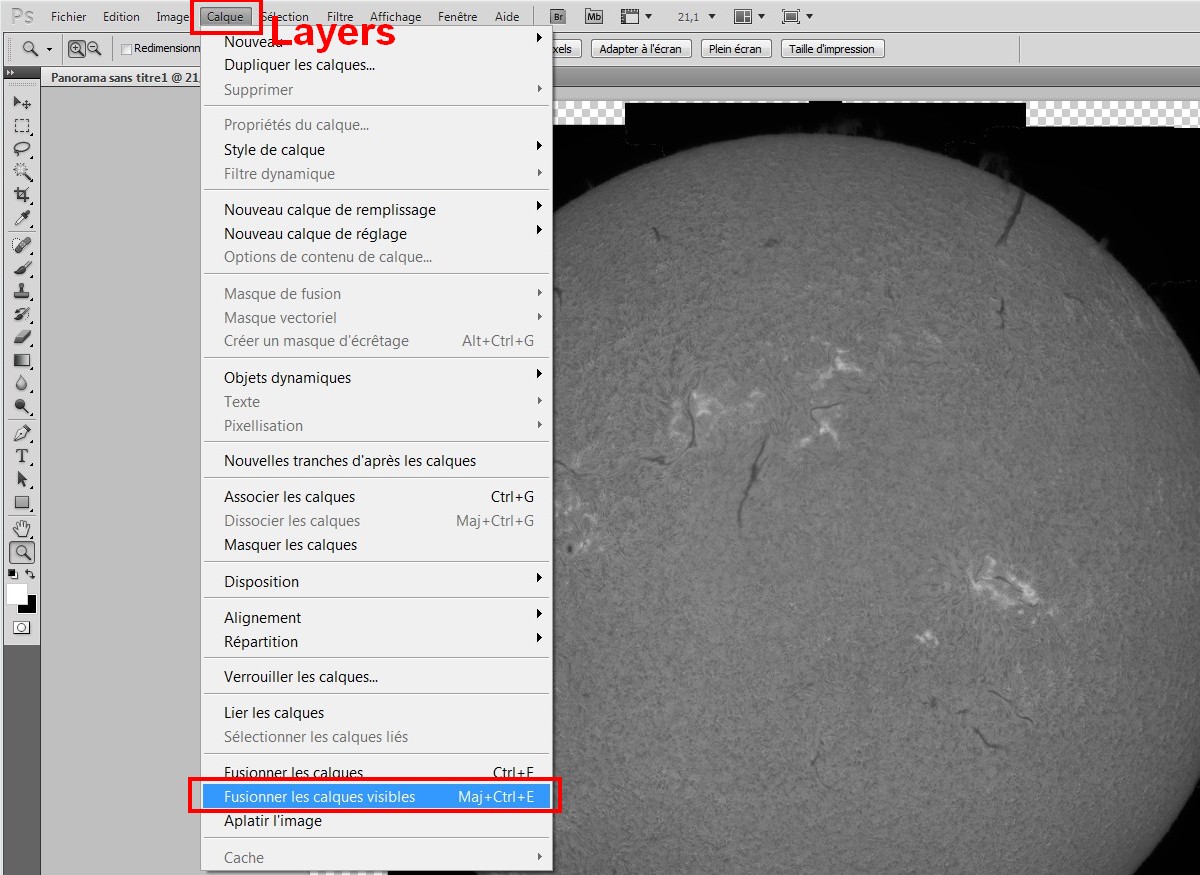
Task: Choose Aplatir l'image
Action: pyautogui.click(x=376, y=820)
